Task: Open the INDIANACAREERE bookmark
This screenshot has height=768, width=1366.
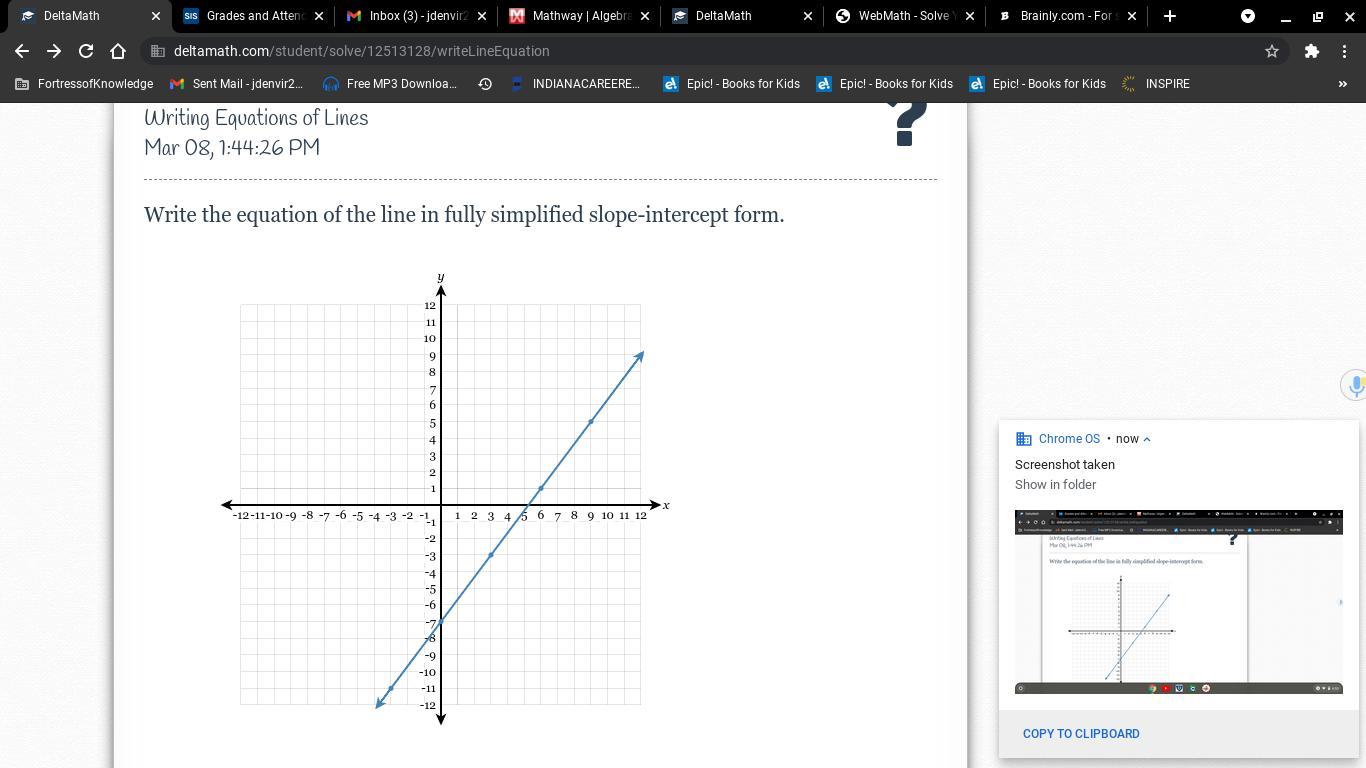Action: click(574, 84)
